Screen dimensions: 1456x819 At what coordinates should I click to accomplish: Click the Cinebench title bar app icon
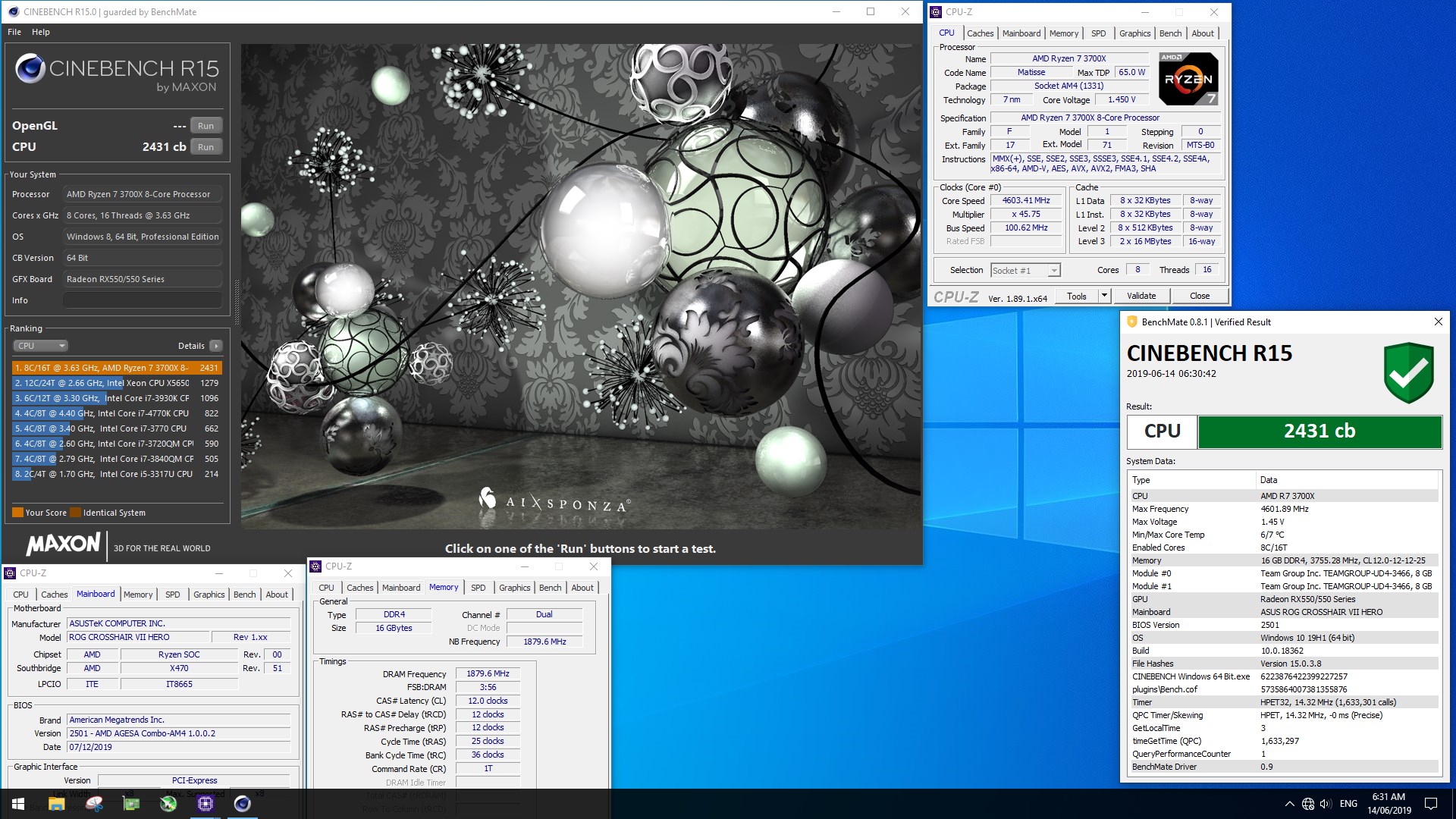13,11
